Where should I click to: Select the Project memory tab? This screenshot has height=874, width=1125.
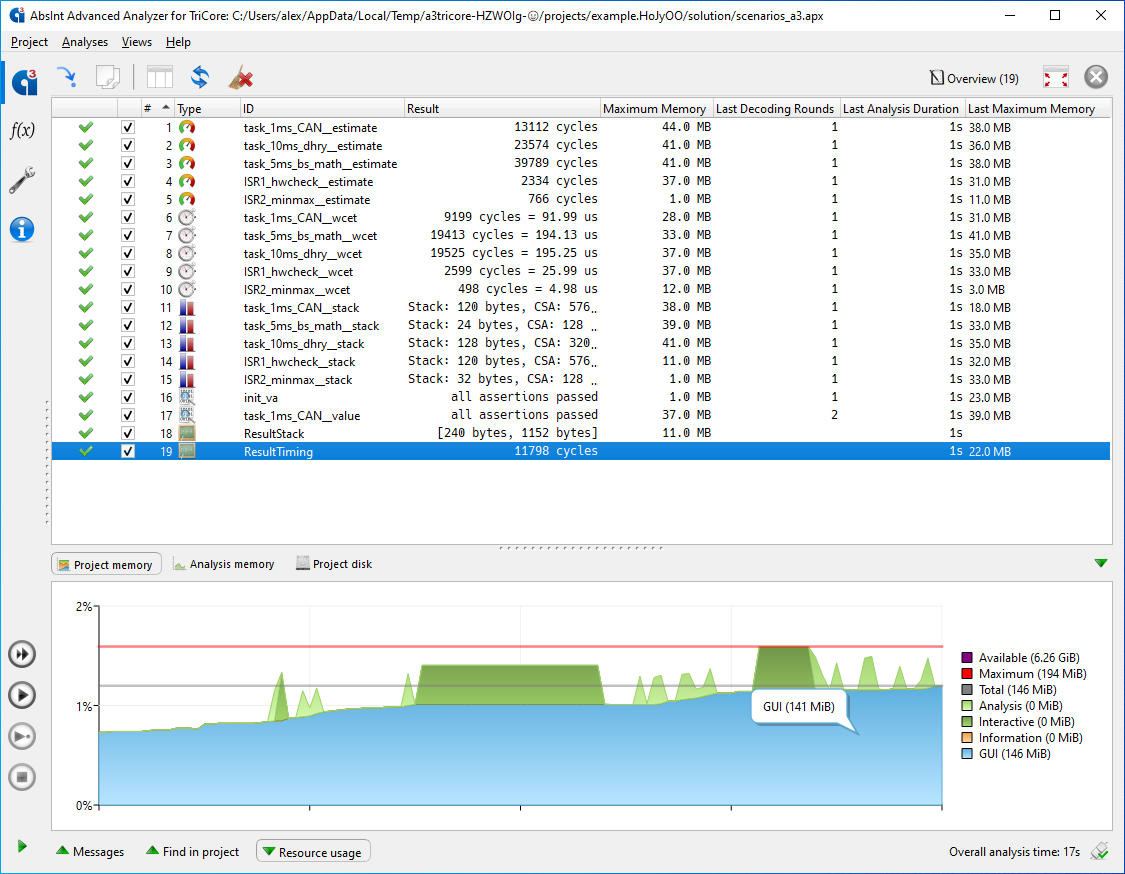coord(106,565)
